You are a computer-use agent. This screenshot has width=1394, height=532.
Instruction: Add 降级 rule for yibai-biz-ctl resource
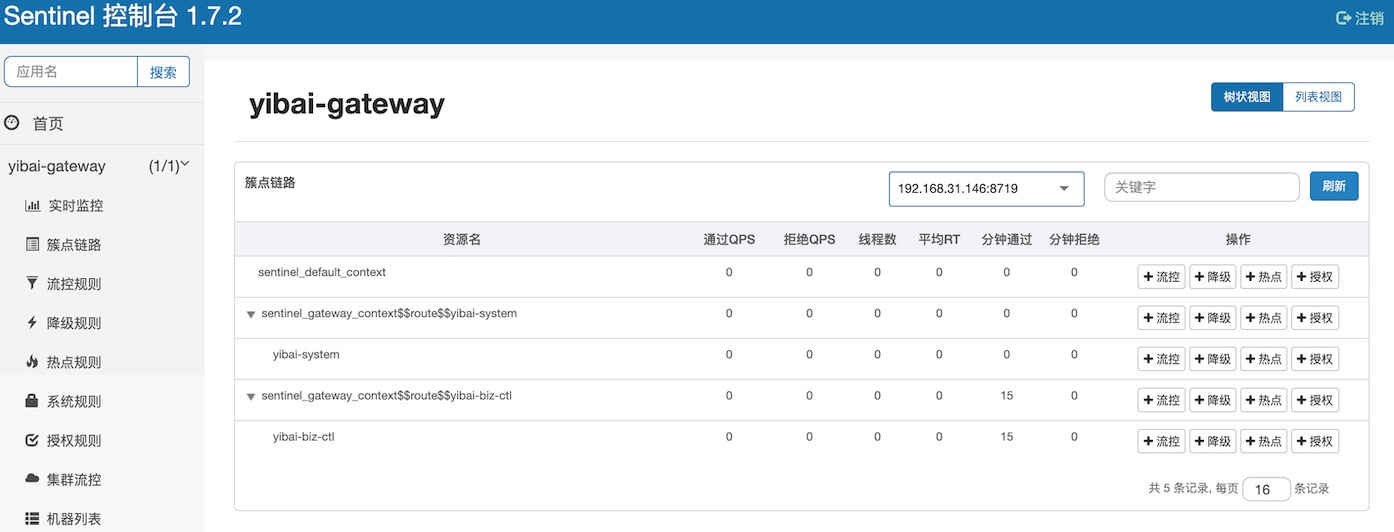pos(1212,441)
